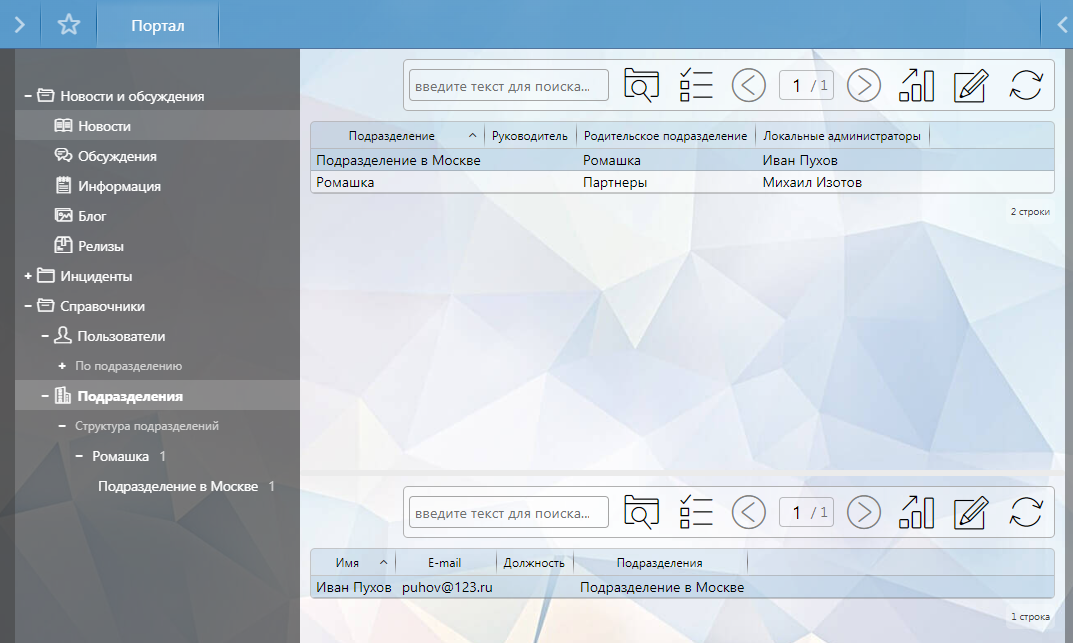Image resolution: width=1073 pixels, height=643 pixels.
Task: Expand the Инциденты folder
Action: [28, 276]
